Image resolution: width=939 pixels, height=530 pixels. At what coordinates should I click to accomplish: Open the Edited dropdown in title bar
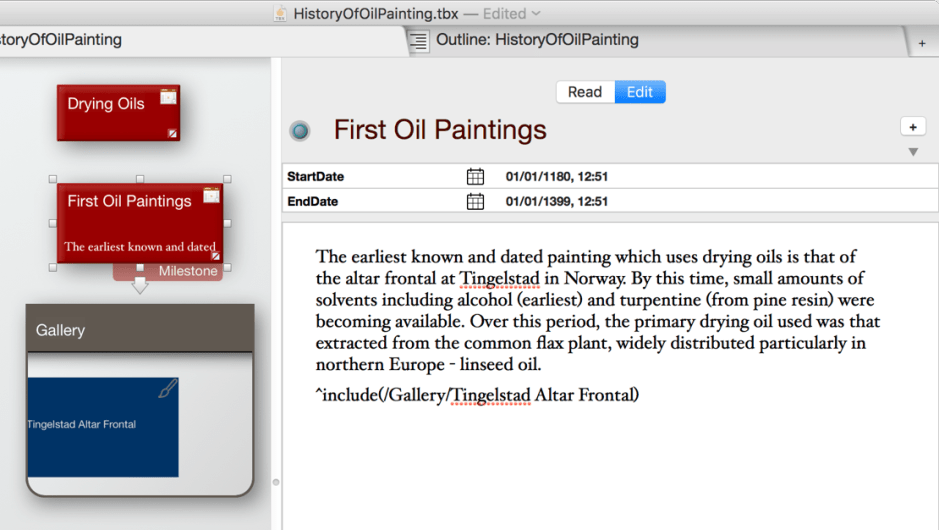pos(512,14)
